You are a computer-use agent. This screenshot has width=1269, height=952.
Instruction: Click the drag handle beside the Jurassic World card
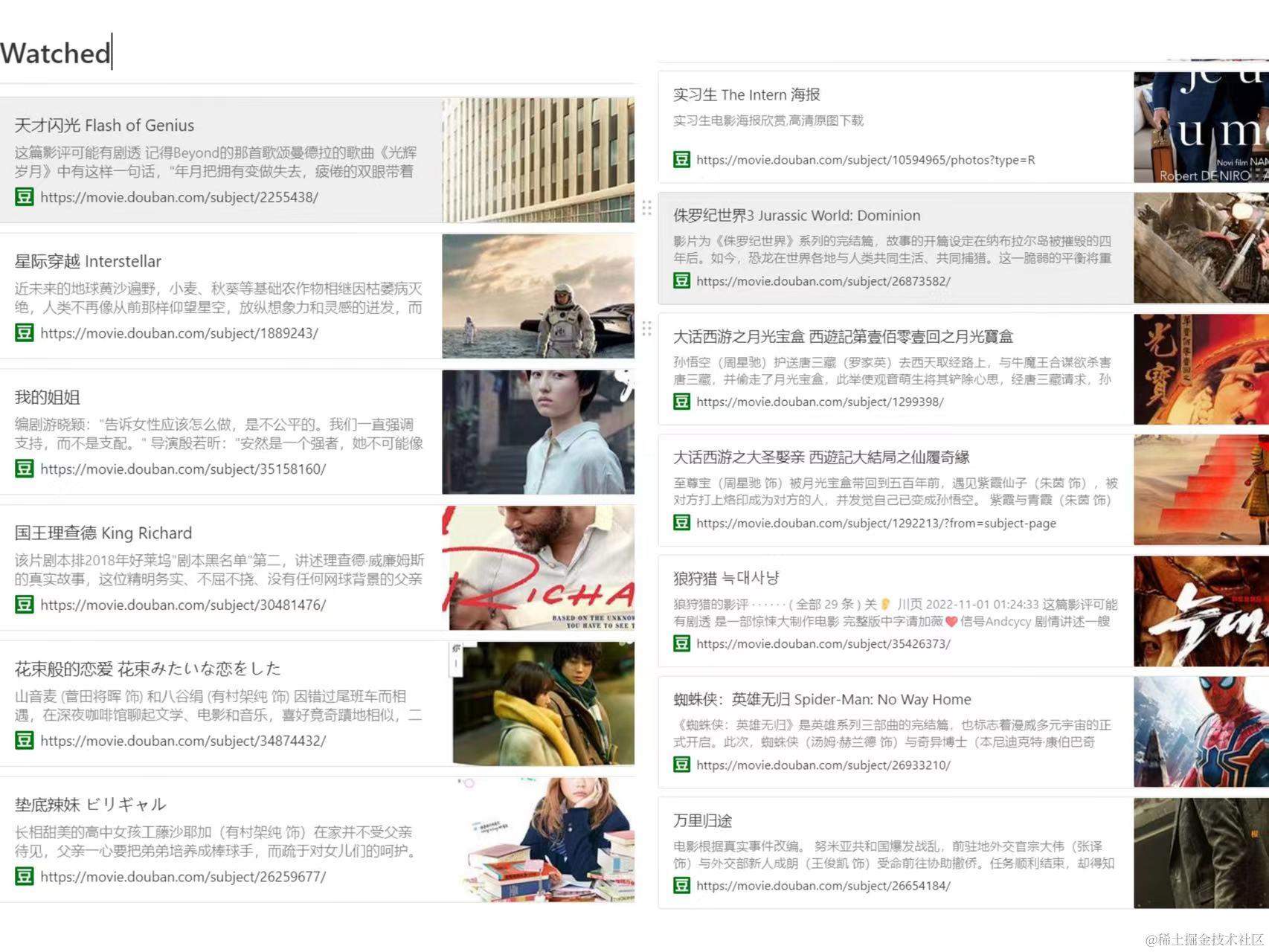click(x=646, y=208)
